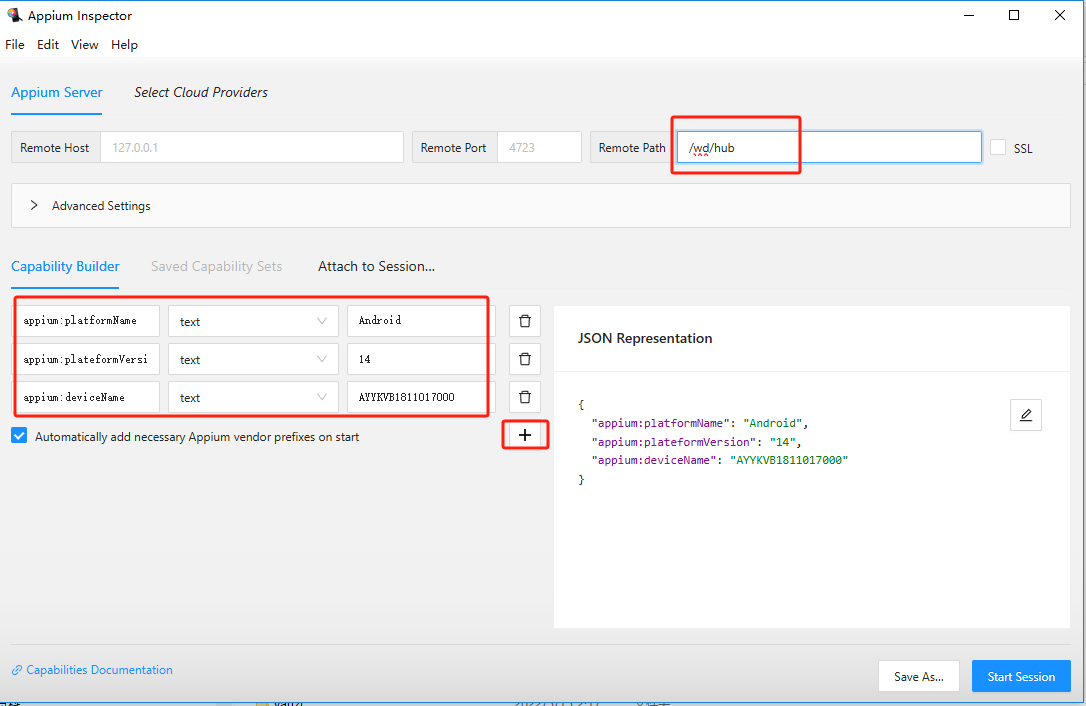Image resolution: width=1086 pixels, height=706 pixels.
Task: Click the AYYKVB1811017000 value field
Action: click(x=421, y=397)
